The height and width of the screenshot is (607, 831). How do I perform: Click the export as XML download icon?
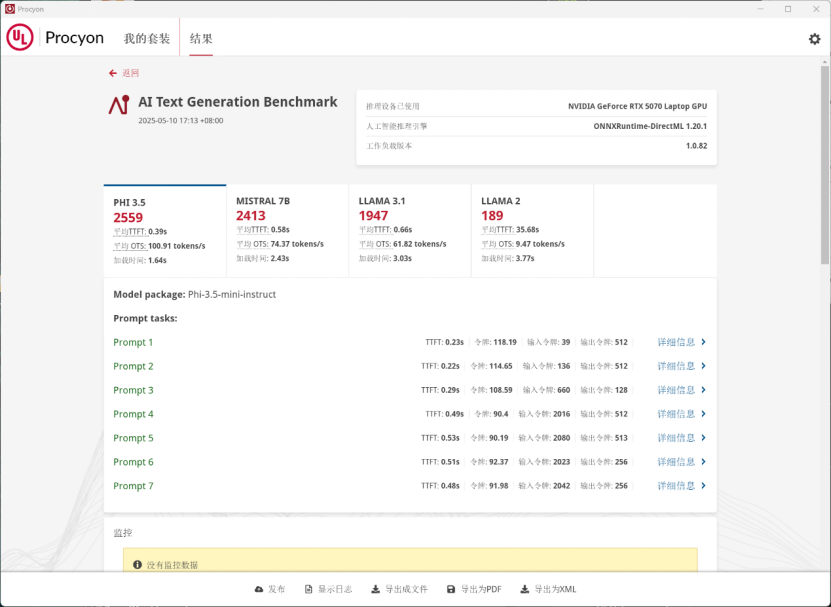(x=525, y=589)
